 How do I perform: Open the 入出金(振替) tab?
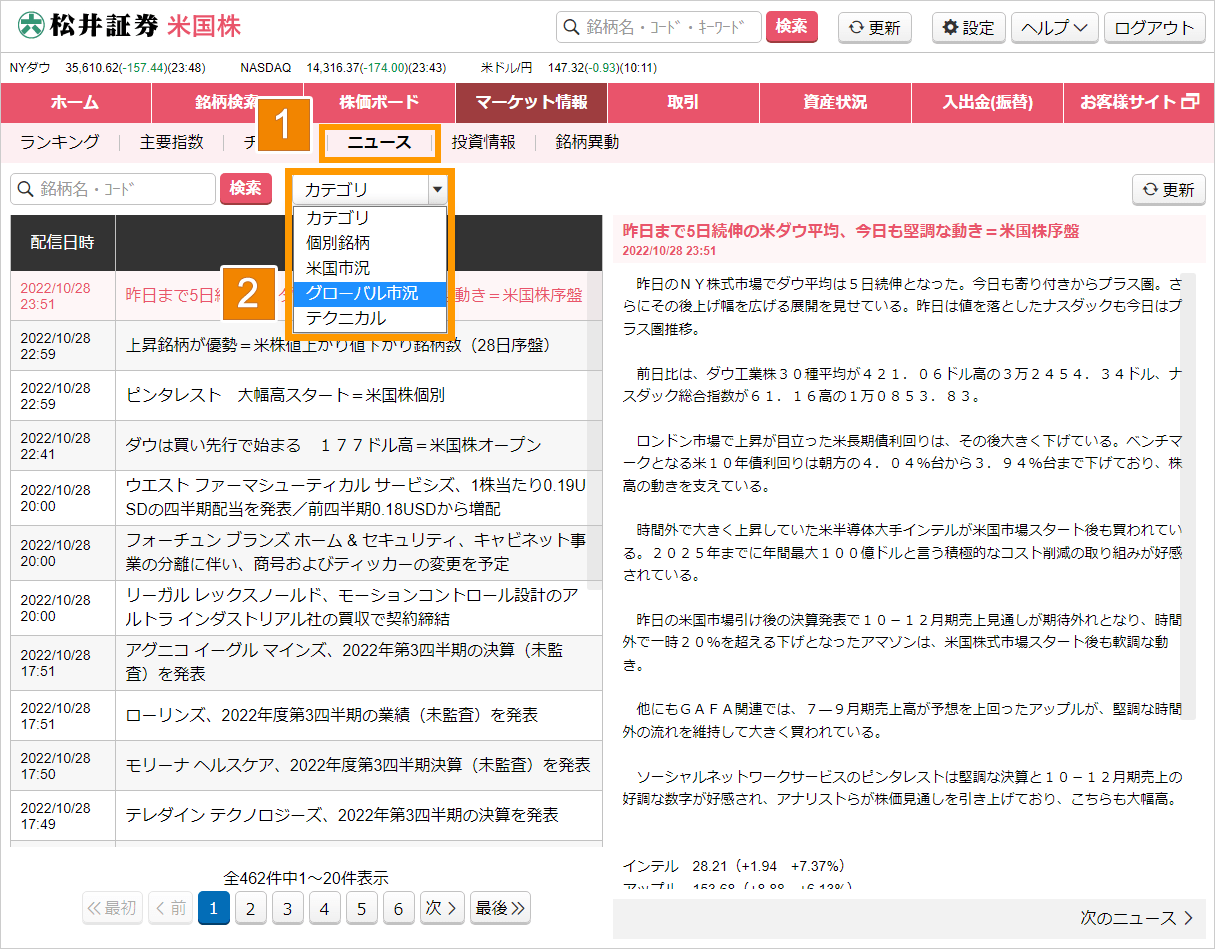(987, 103)
